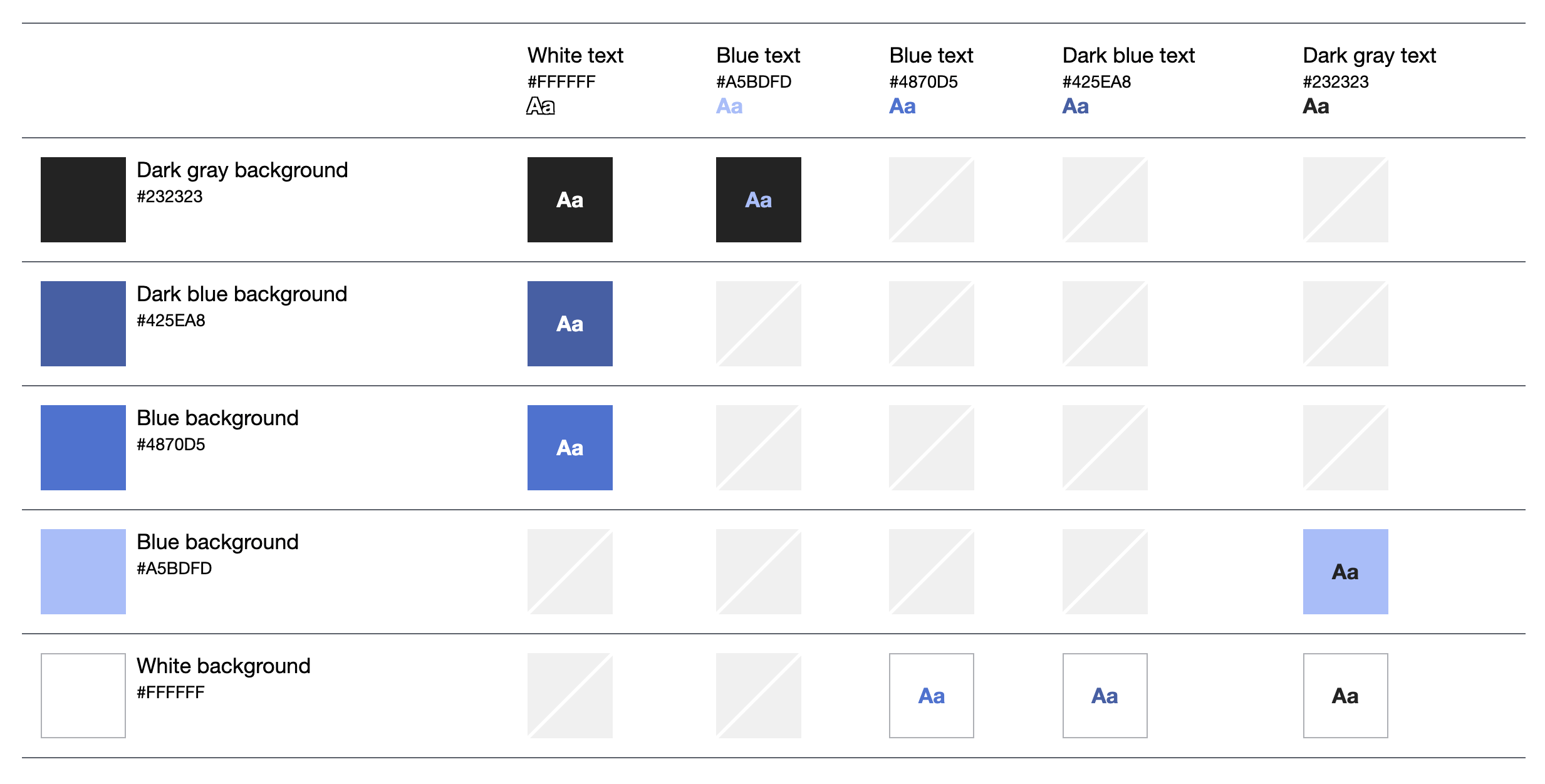Click the dark blue Aa sample under #425EA8 header
The image size is (1545, 784).
pyautogui.click(x=1075, y=106)
